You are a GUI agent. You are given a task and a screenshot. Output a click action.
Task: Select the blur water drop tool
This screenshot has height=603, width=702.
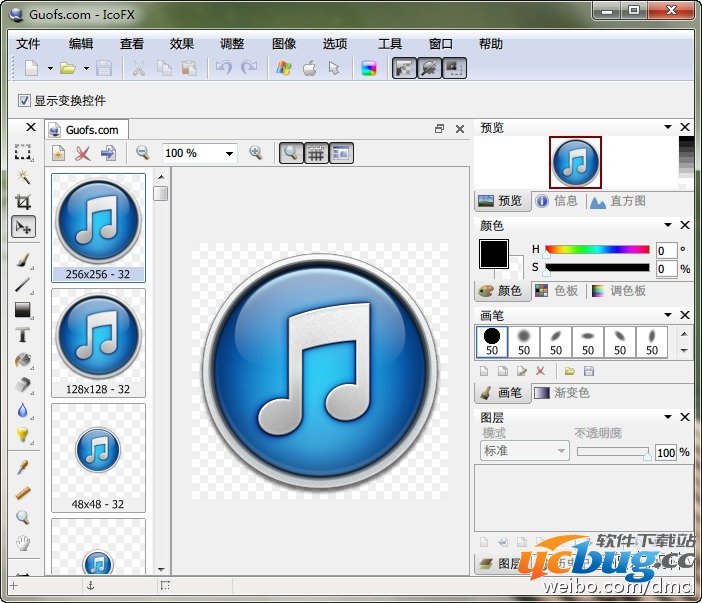23,410
